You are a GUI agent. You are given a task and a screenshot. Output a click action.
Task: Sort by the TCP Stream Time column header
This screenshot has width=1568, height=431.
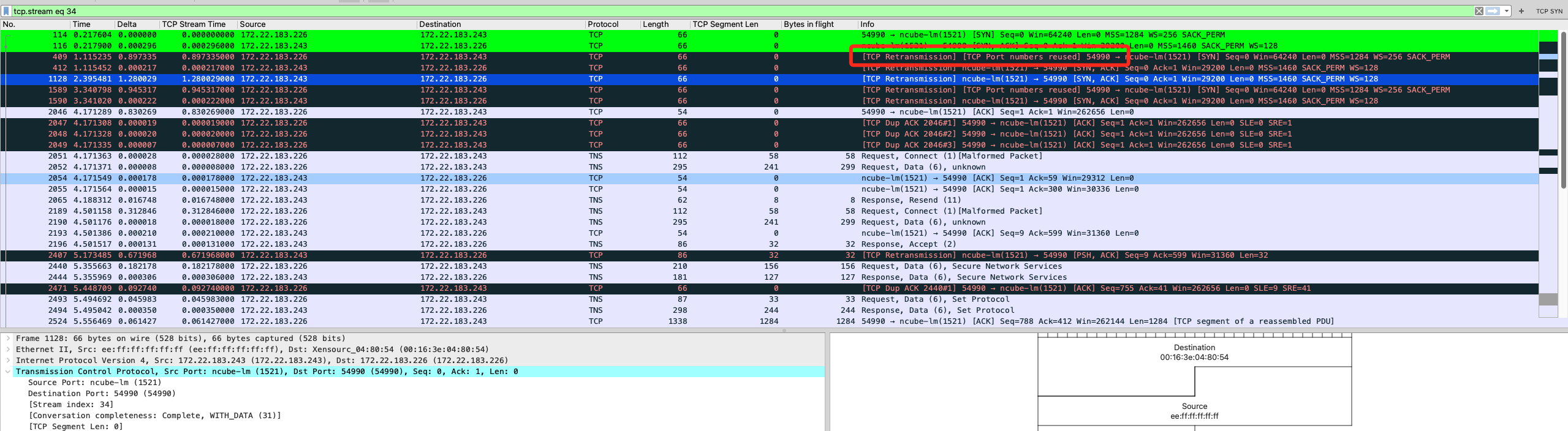click(x=199, y=24)
